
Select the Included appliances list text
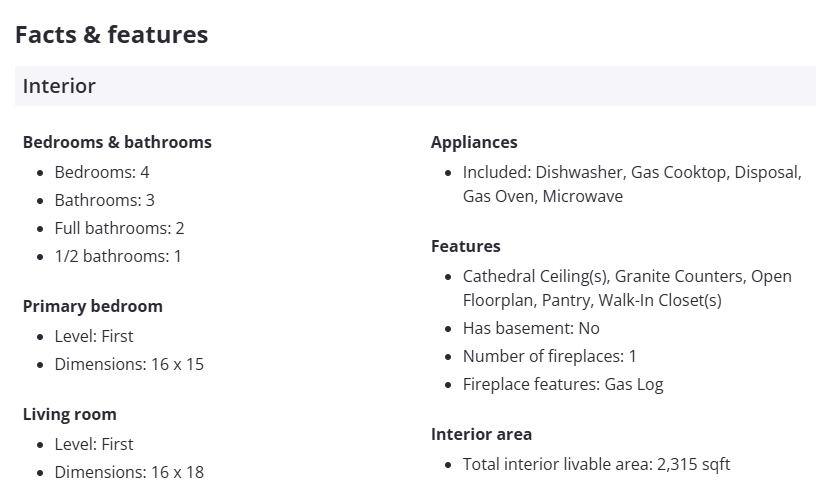tap(631, 184)
